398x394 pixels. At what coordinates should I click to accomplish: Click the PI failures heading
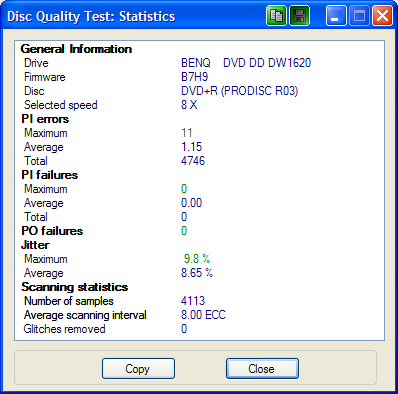50,175
